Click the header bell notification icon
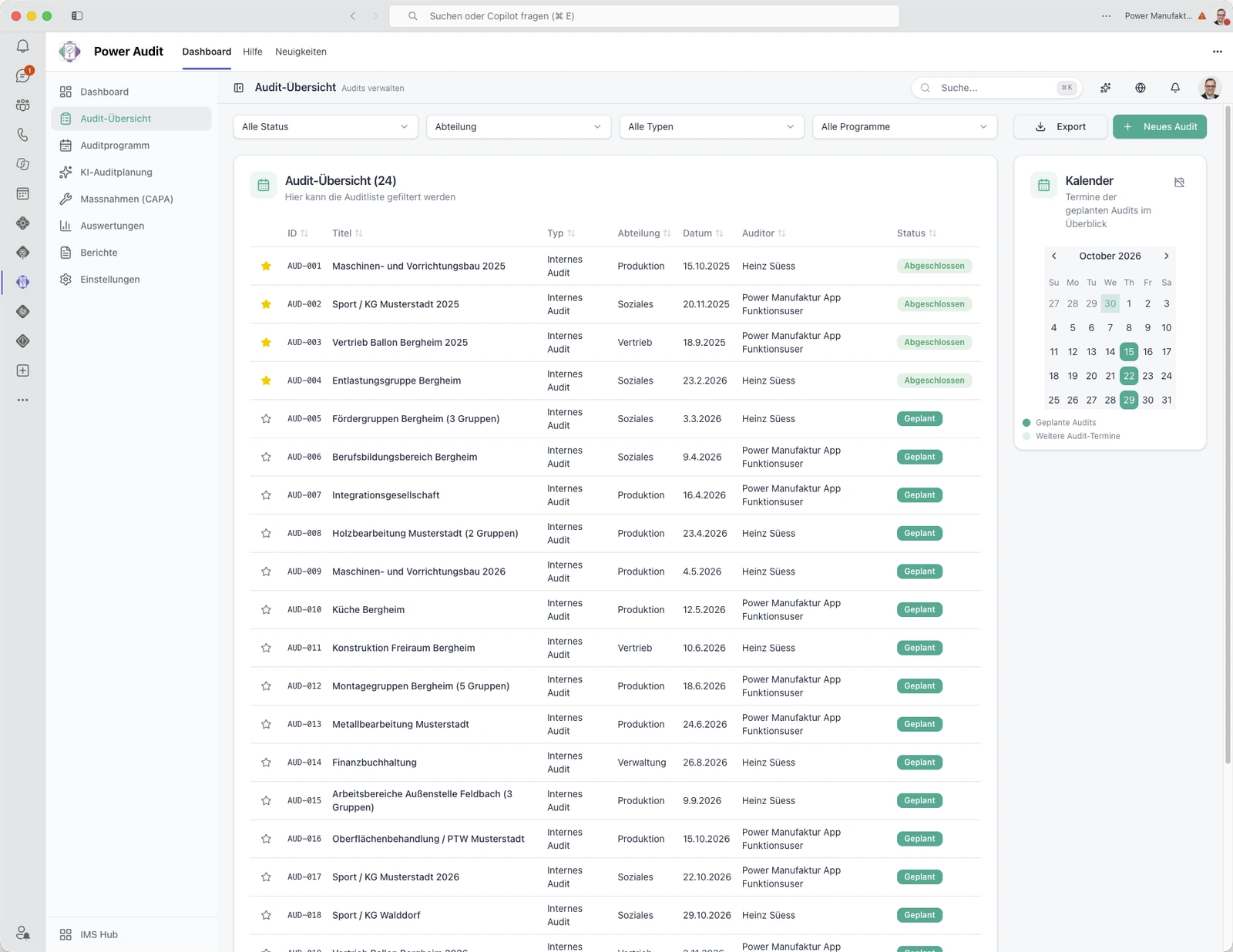Screen dimensions: 1233x952 click(x=1175, y=88)
